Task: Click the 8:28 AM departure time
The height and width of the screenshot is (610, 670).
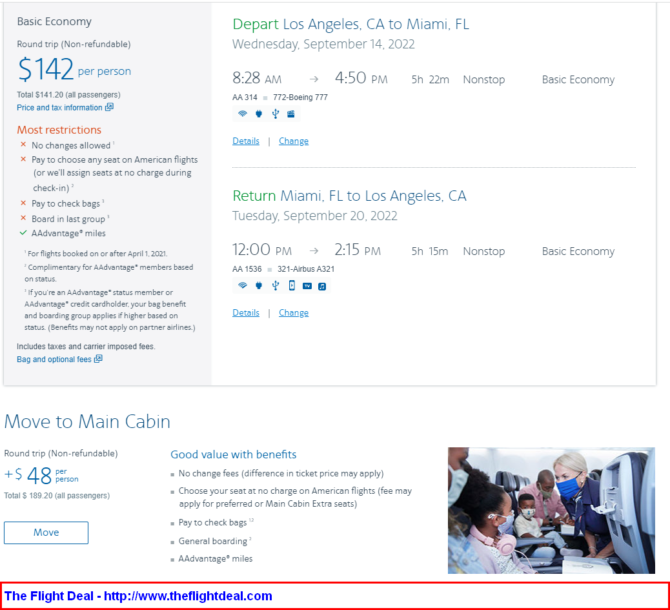Action: [257, 78]
